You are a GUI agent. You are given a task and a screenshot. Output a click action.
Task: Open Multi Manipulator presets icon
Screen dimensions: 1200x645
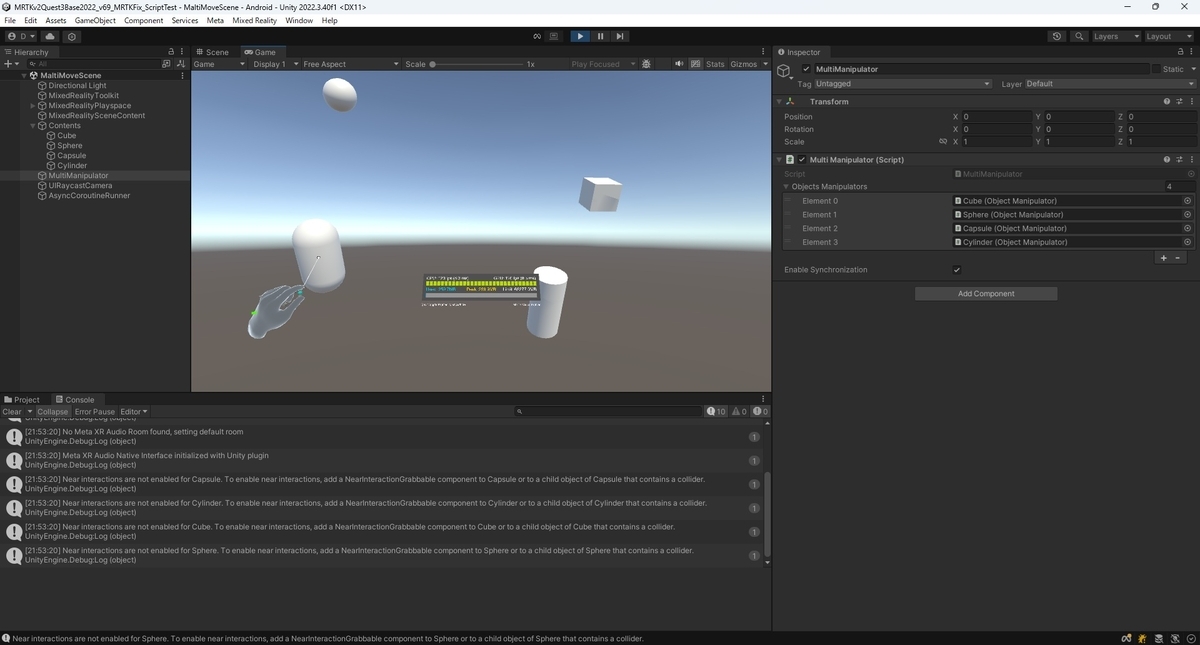coord(1179,159)
